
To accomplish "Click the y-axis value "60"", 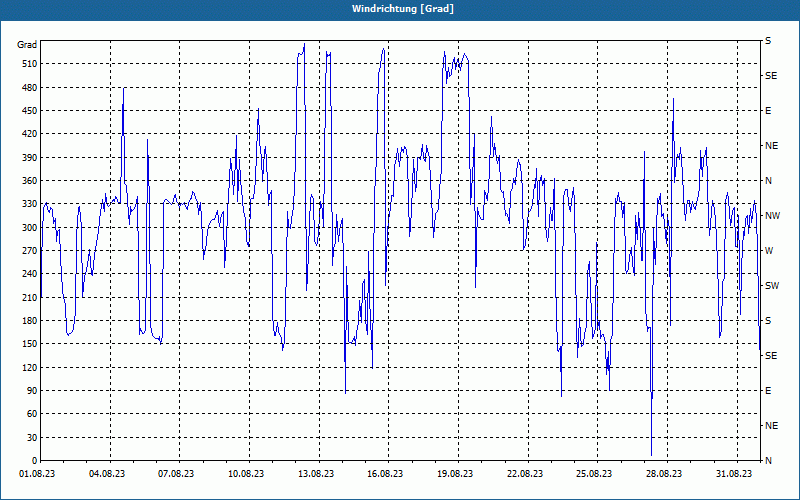I will [31, 414].
